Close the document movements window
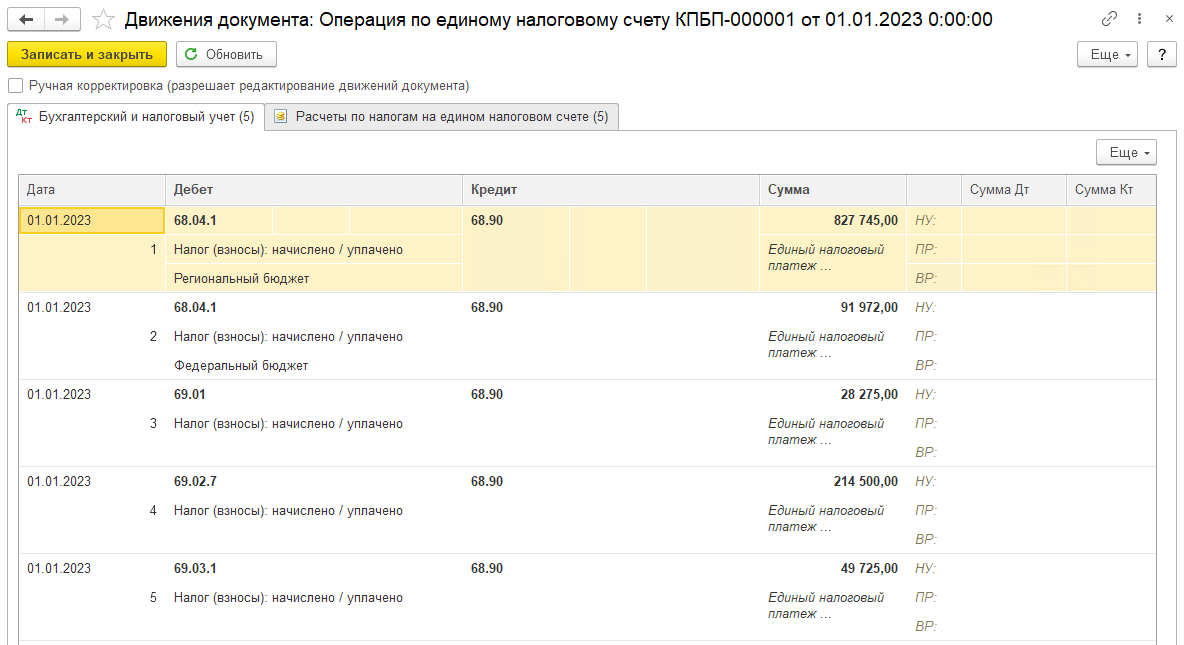Image resolution: width=1184 pixels, height=645 pixels. 1165,19
